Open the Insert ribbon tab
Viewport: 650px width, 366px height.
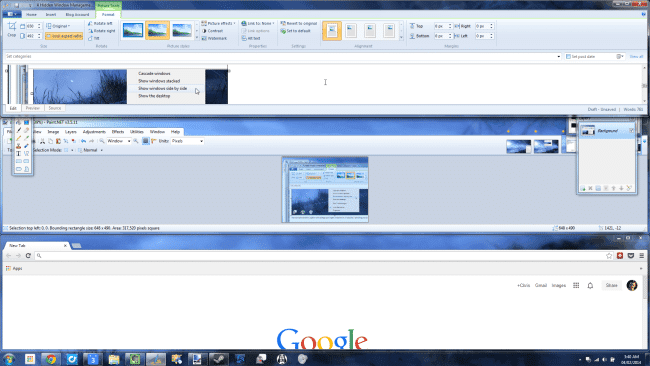[x=51, y=15]
